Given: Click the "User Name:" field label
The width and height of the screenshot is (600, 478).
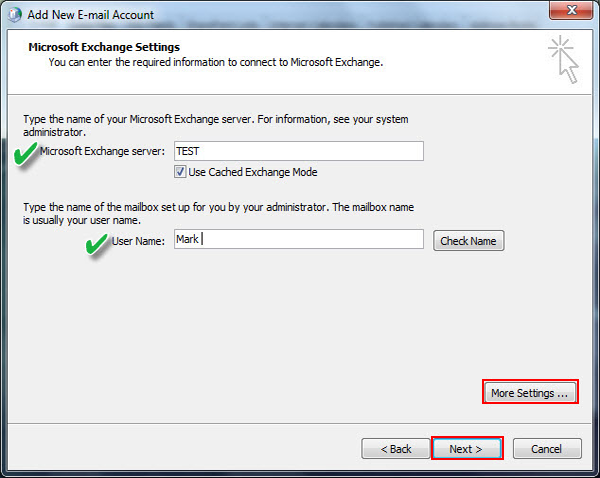Looking at the screenshot, I should (138, 241).
